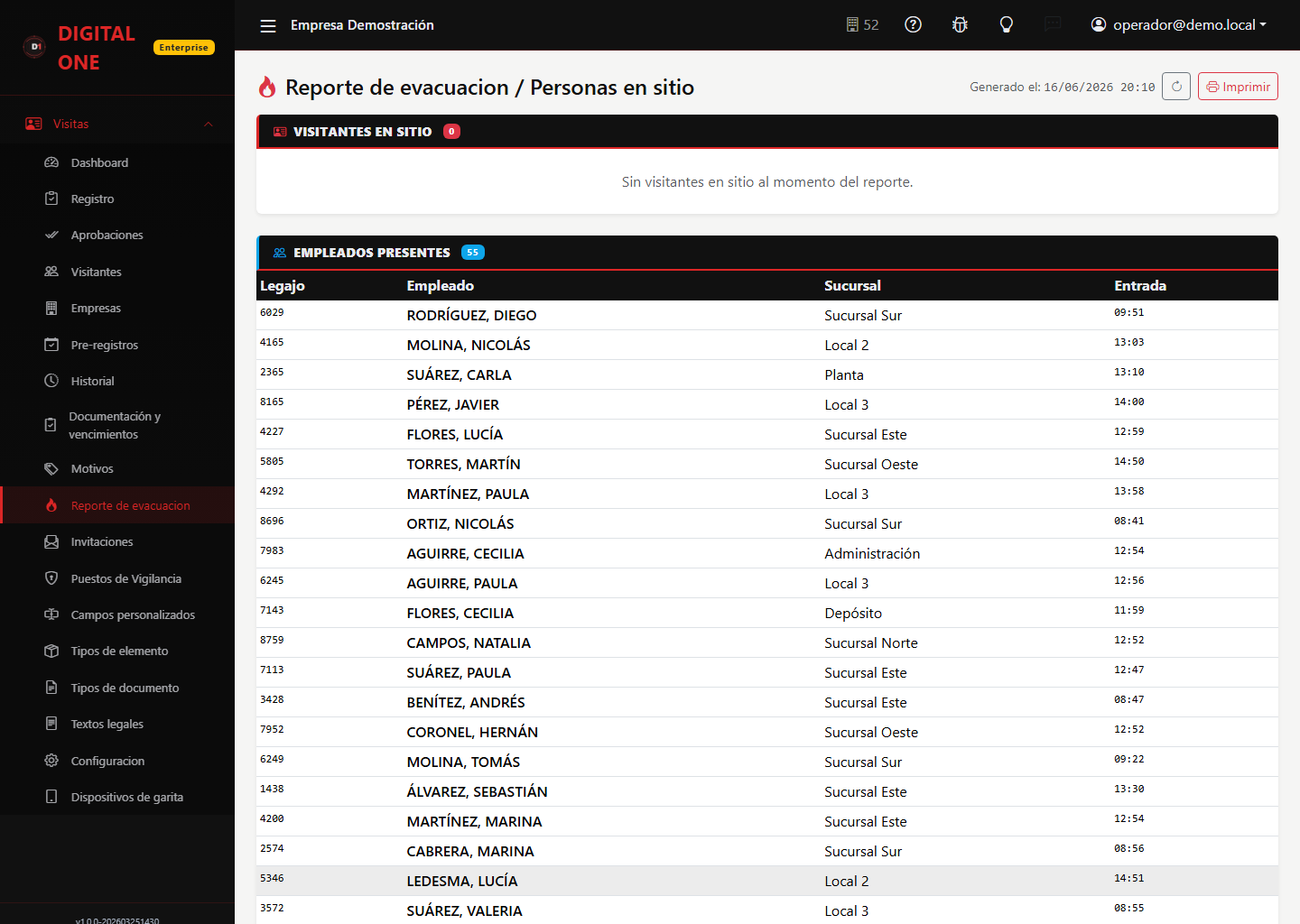1300x924 pixels.
Task: Click the Entrada column header
Action: click(1140, 285)
